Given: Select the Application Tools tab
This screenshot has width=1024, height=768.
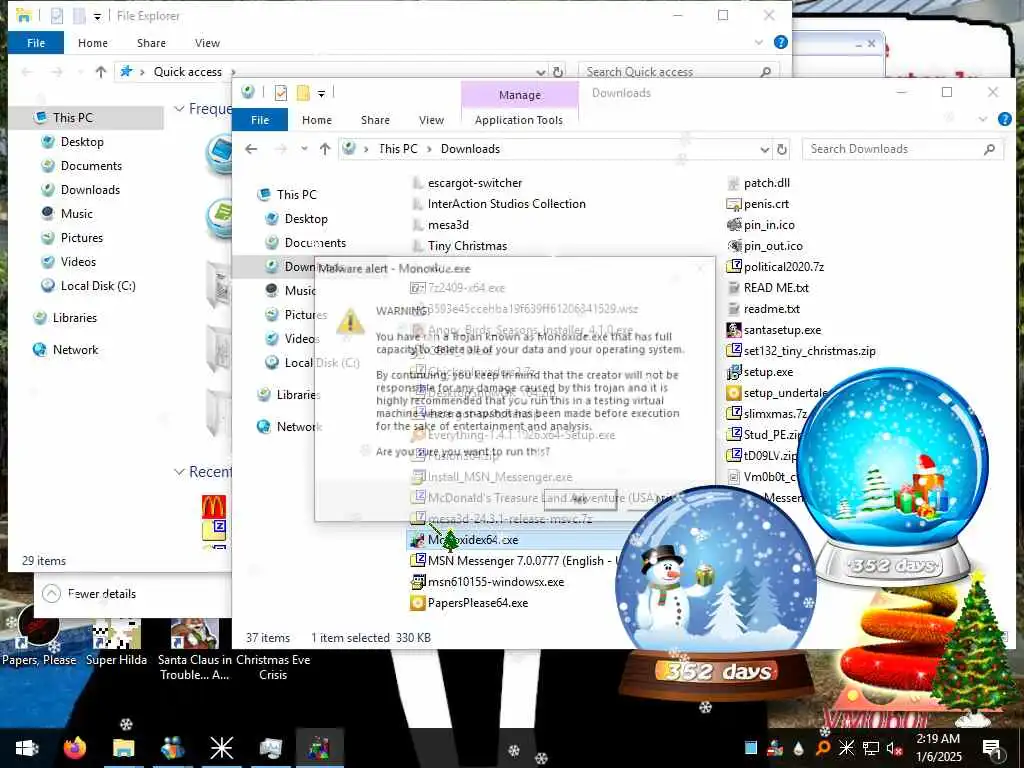Looking at the screenshot, I should [x=519, y=120].
